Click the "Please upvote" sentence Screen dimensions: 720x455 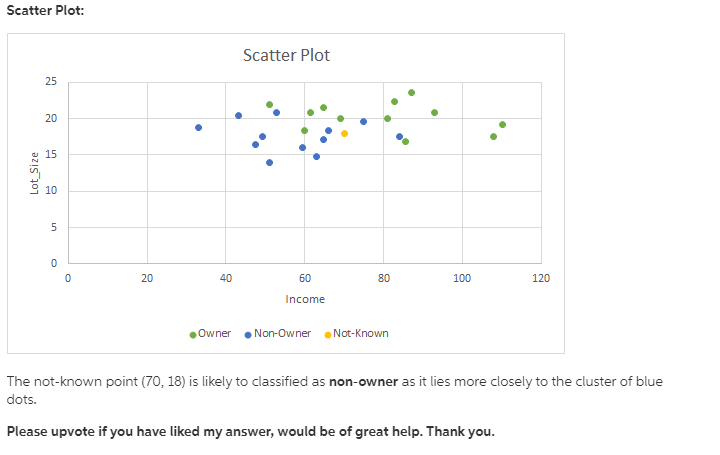click(x=250, y=432)
